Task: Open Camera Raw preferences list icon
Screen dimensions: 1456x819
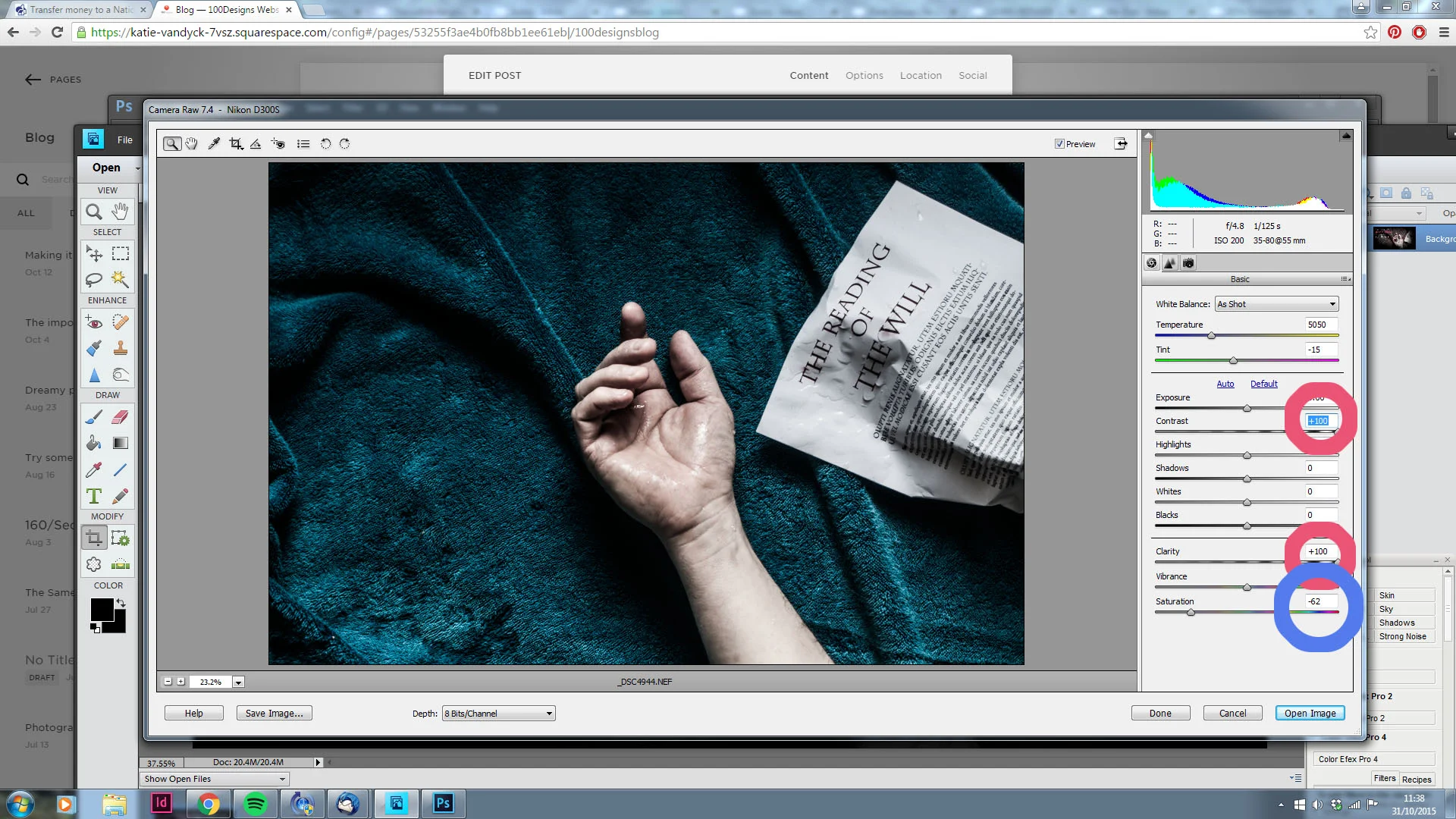Action: click(x=303, y=143)
